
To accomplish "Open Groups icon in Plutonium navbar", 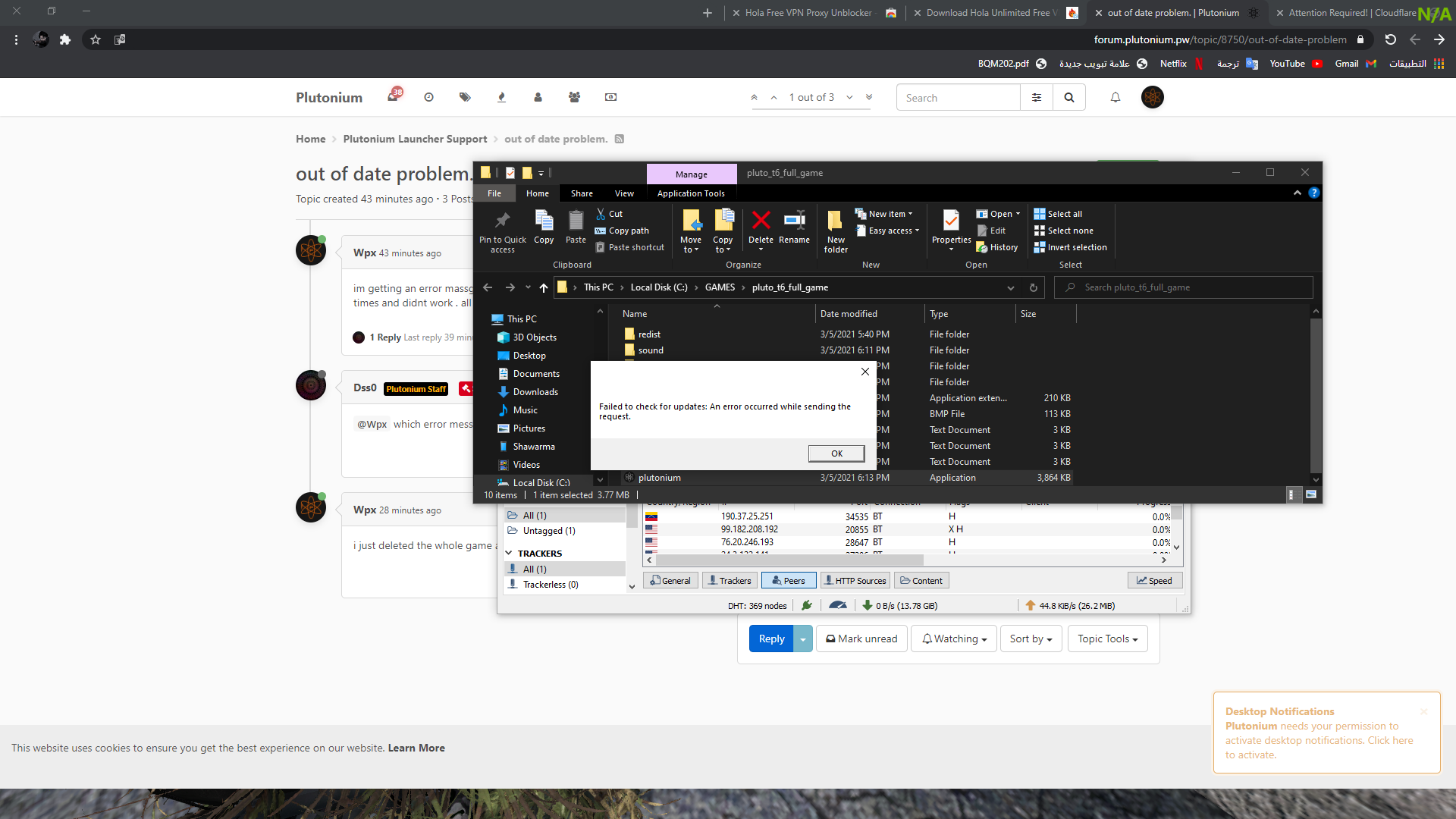I will (574, 97).
